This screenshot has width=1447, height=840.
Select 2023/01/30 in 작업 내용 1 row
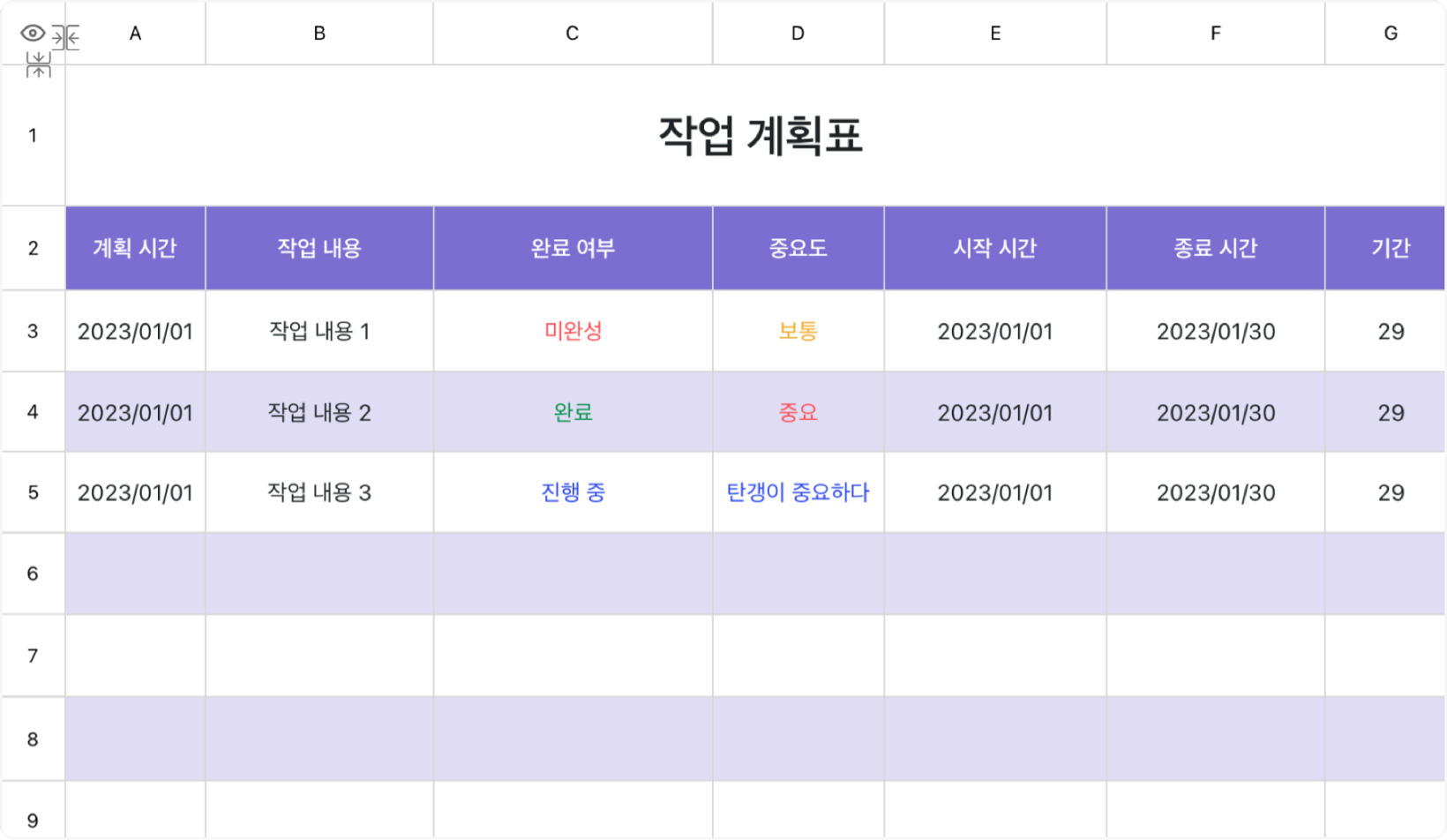[1216, 331]
